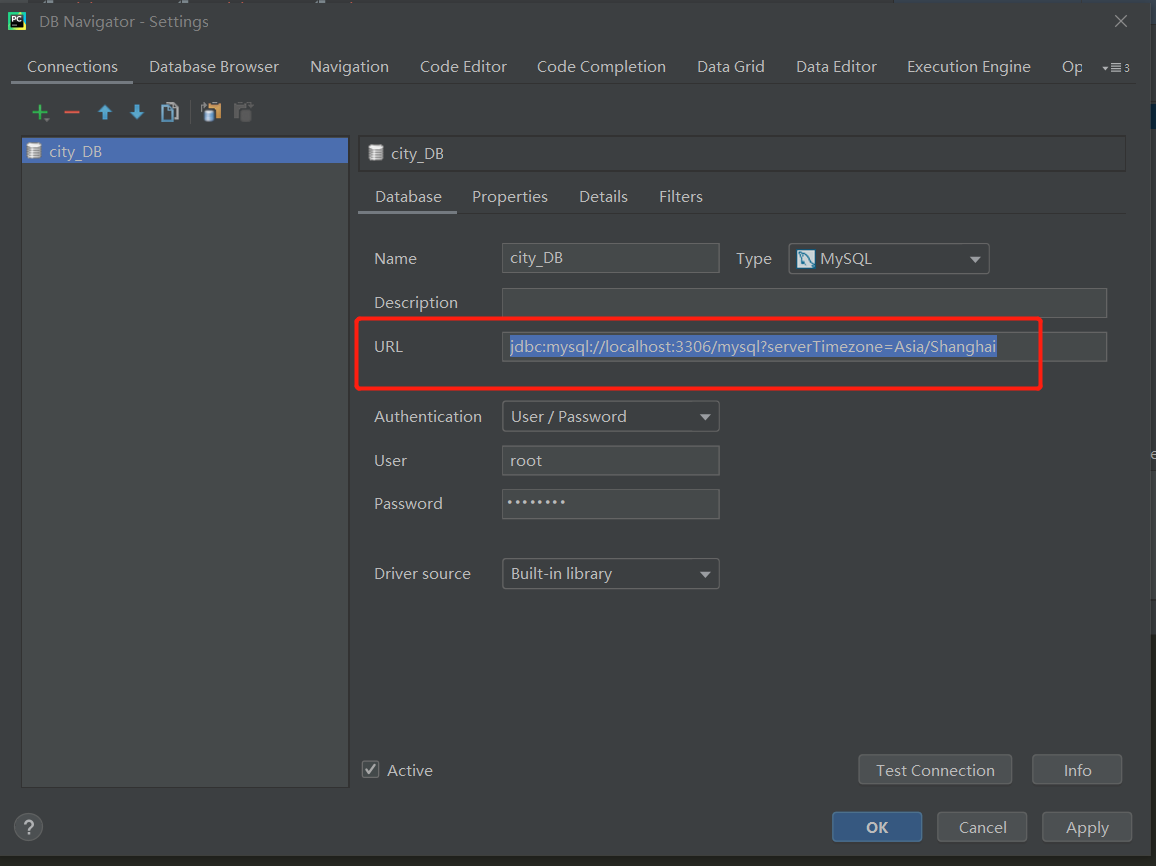This screenshot has width=1156, height=866.
Task: Paste connections from clipboard
Action: [242, 112]
